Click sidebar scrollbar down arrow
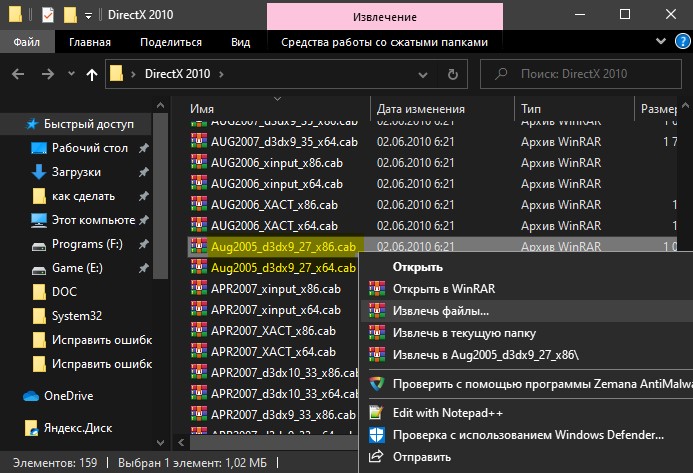 [160, 442]
